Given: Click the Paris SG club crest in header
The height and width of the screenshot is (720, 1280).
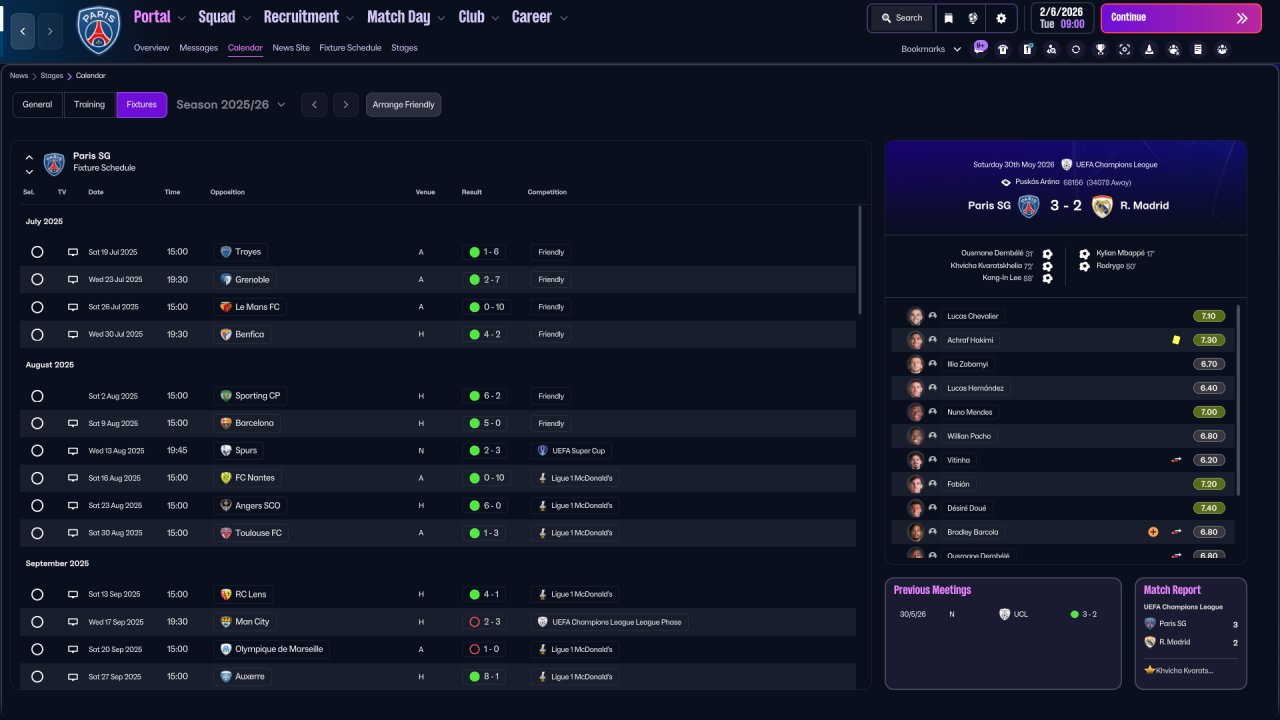Looking at the screenshot, I should point(99,31).
